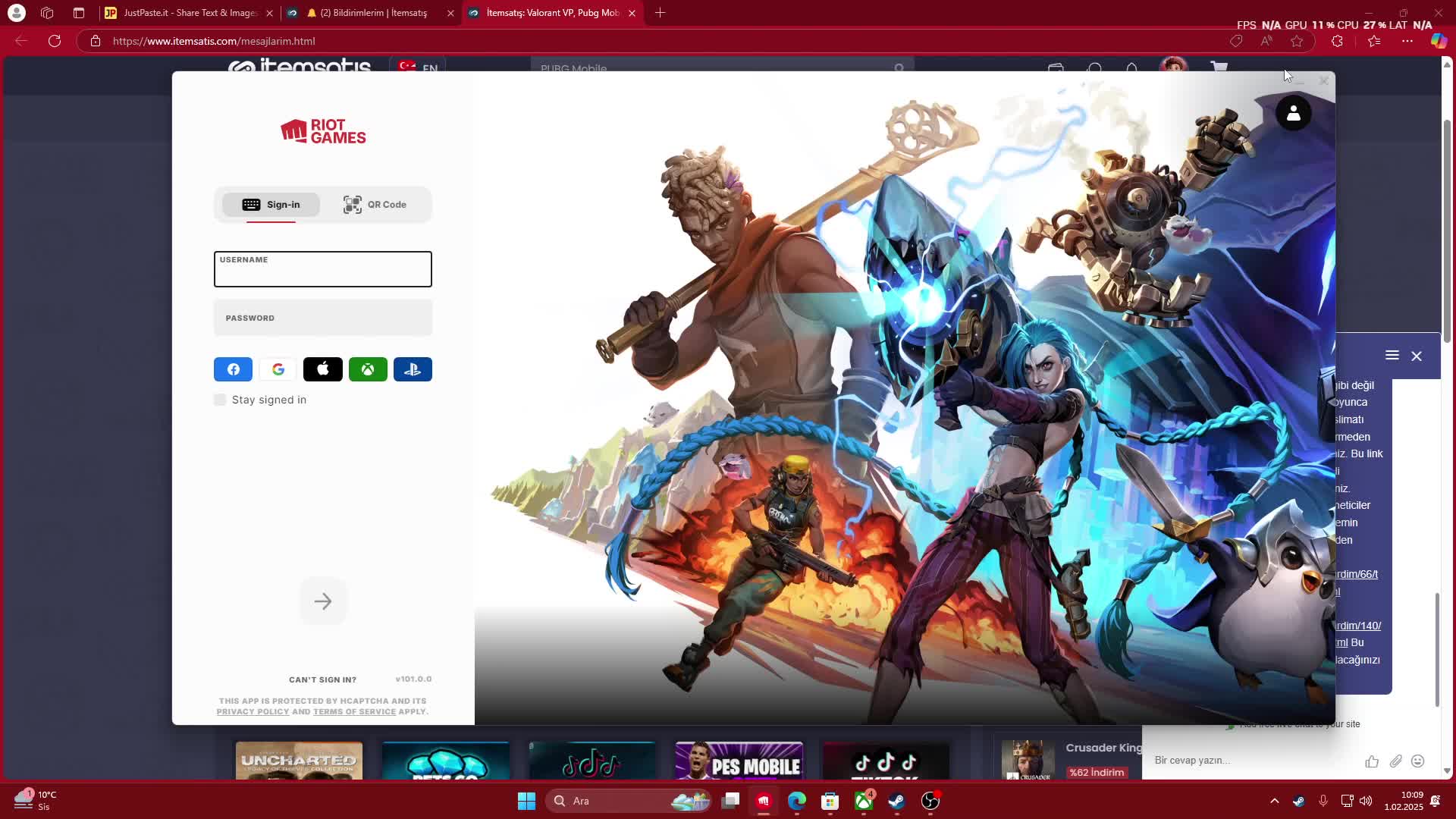Open the JustPaste.it browser tab
This screenshot has width=1456, height=819.
189,13
